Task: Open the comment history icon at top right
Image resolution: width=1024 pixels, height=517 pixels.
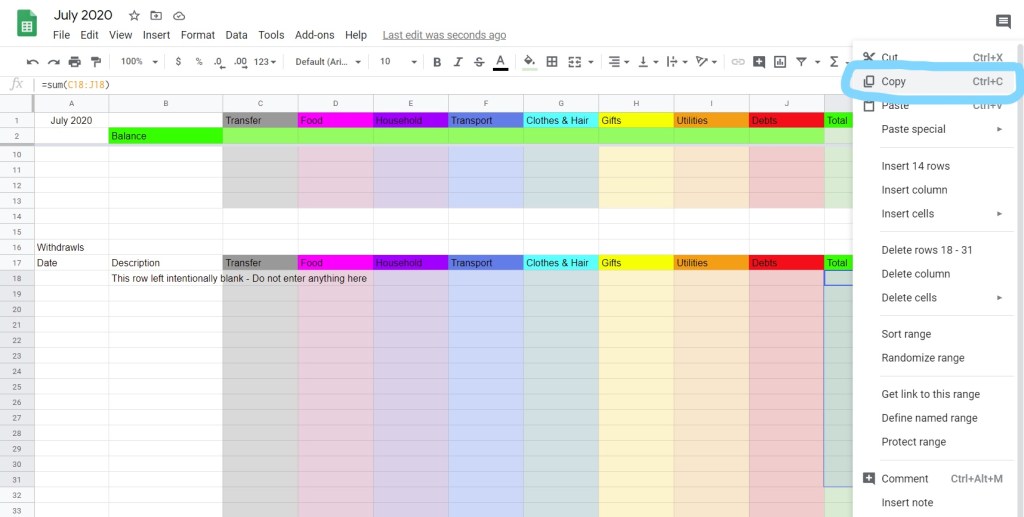Action: click(x=1003, y=22)
